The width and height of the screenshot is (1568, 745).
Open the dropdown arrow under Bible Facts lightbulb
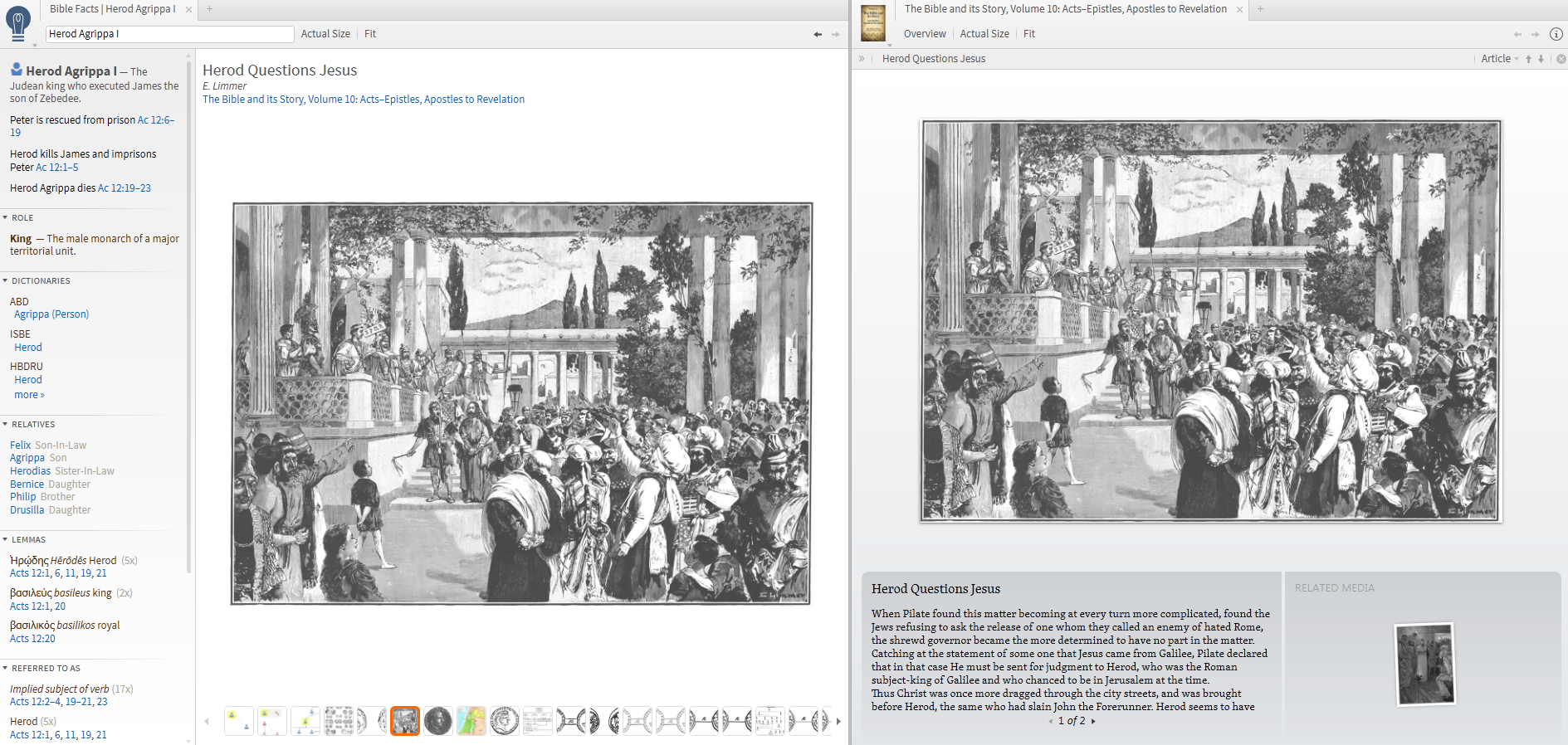(x=34, y=44)
